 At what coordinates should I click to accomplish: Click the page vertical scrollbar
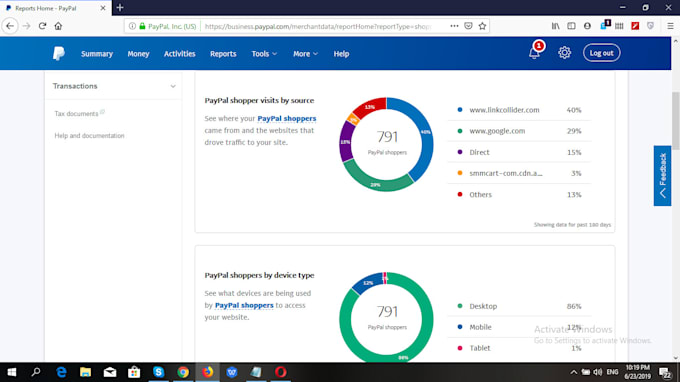coord(675,121)
